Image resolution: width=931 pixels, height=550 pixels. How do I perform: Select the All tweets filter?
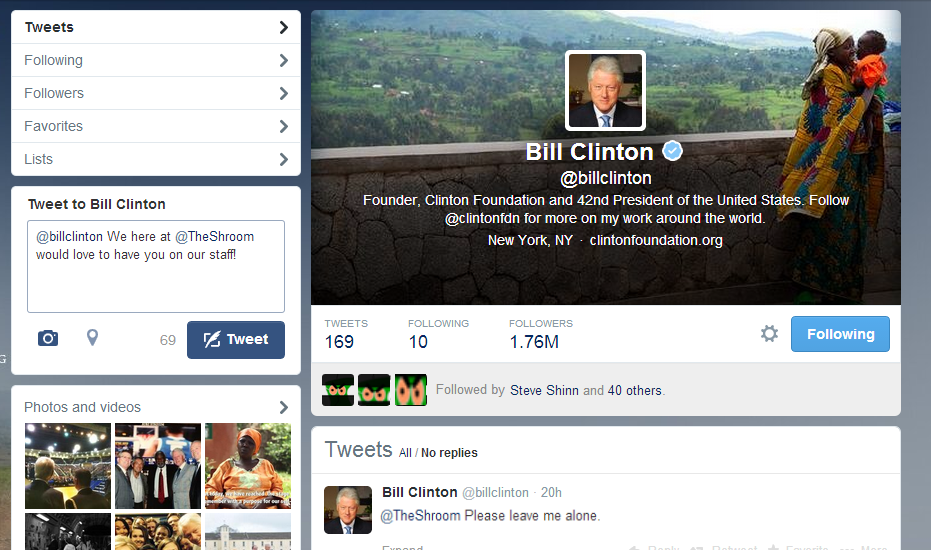pos(405,453)
